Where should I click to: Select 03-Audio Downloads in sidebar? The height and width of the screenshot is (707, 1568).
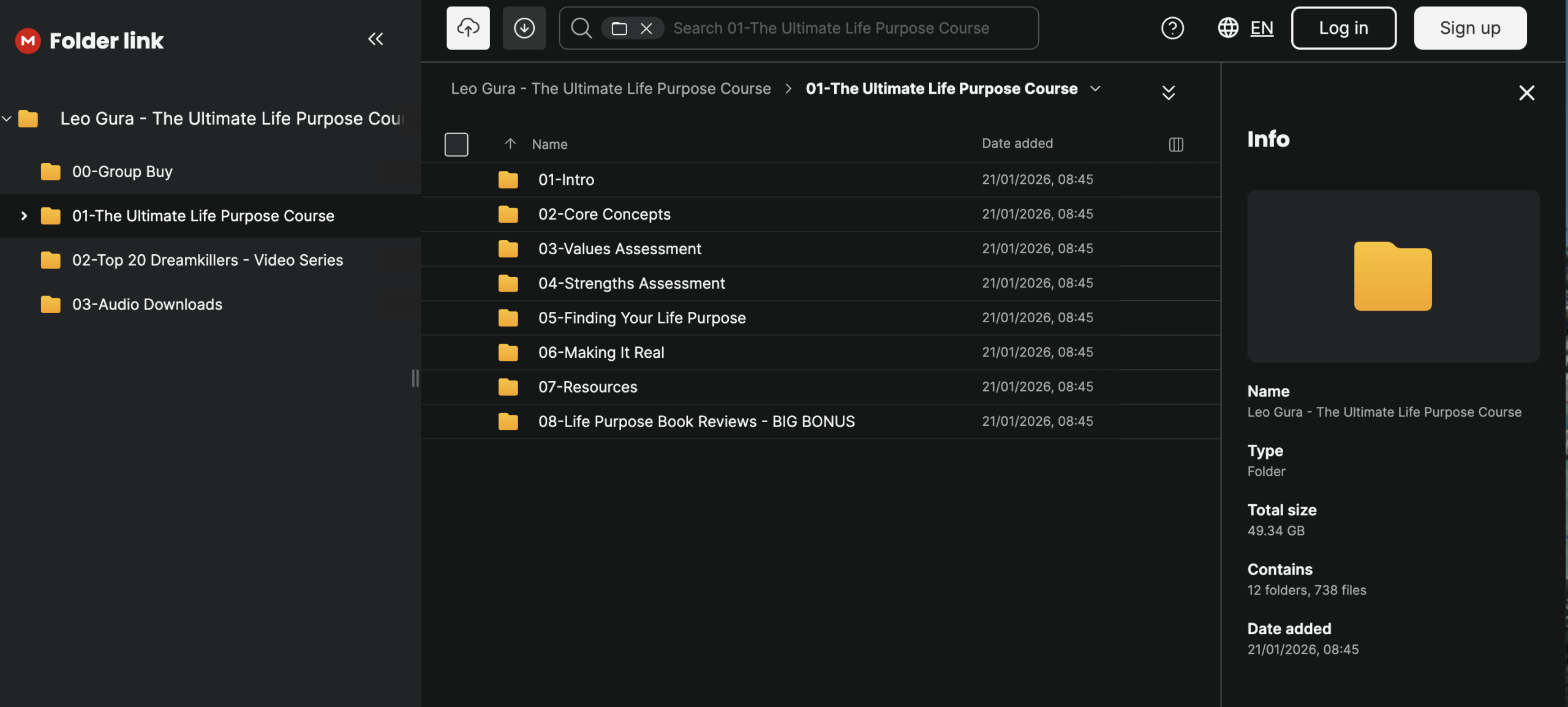[x=147, y=304]
